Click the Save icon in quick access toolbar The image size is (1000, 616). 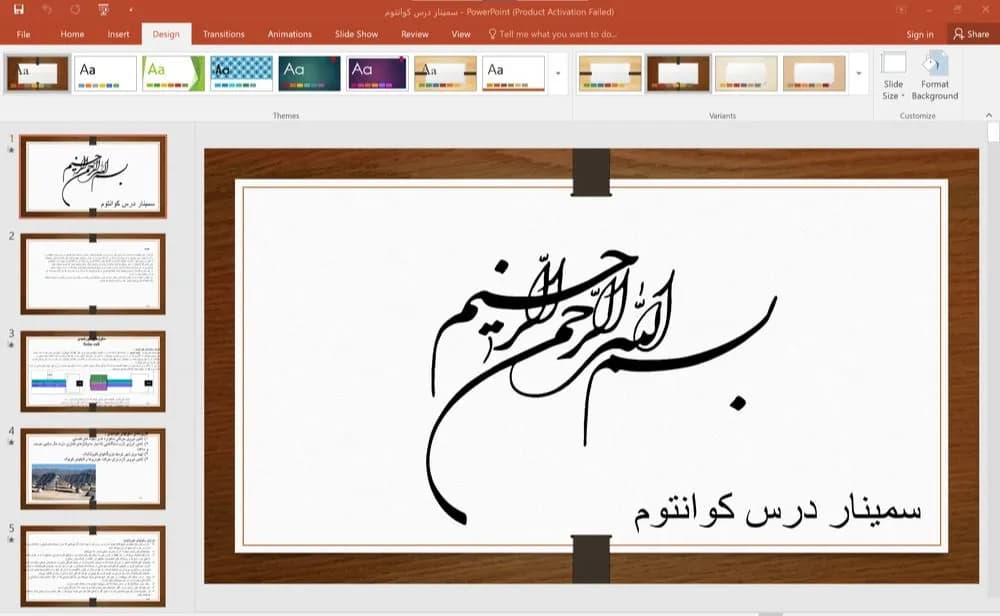[18, 10]
